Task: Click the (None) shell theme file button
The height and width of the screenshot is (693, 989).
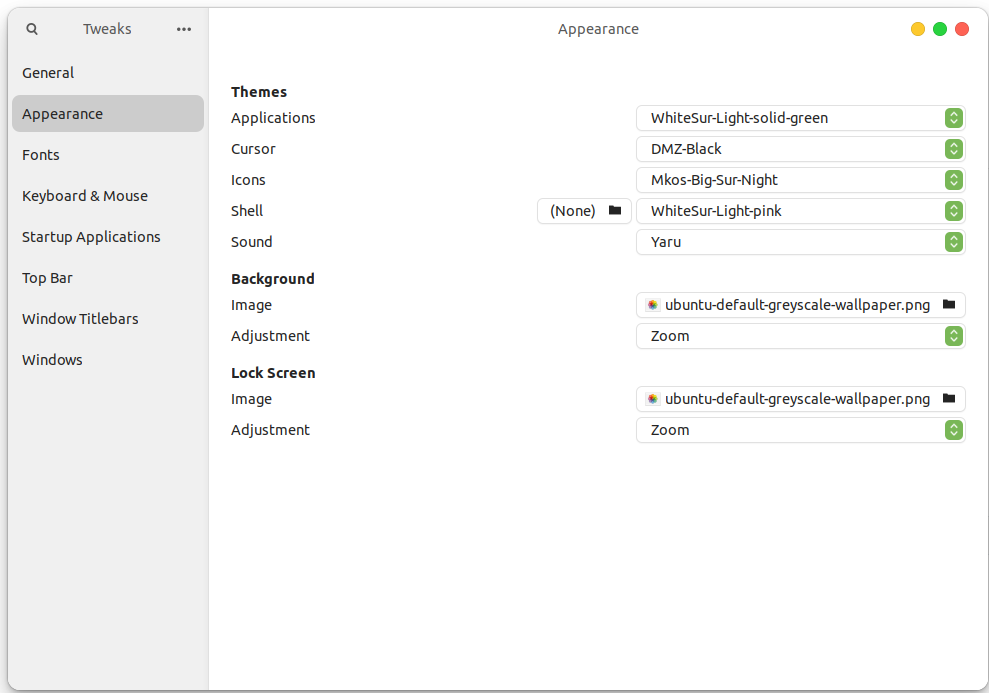Action: [584, 211]
